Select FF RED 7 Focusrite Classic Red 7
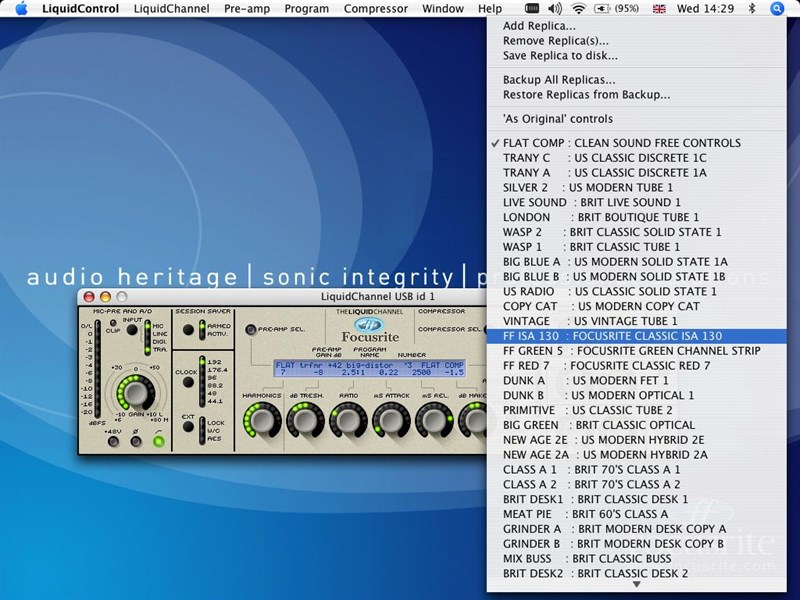 click(636, 365)
